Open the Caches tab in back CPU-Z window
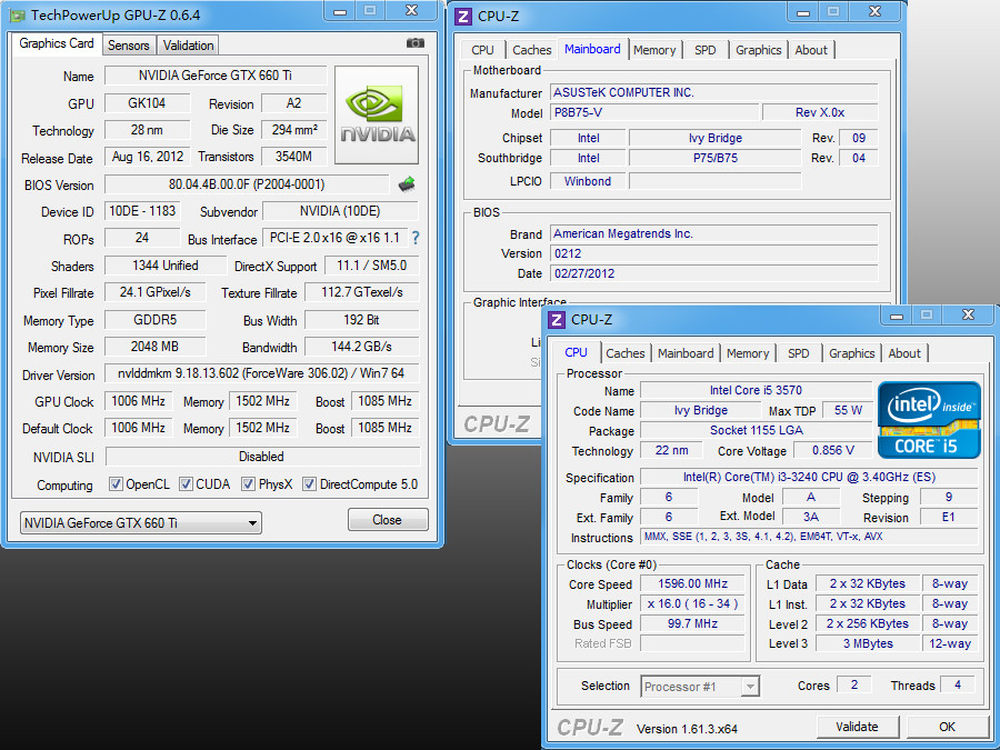This screenshot has width=1000, height=750. pyautogui.click(x=531, y=50)
